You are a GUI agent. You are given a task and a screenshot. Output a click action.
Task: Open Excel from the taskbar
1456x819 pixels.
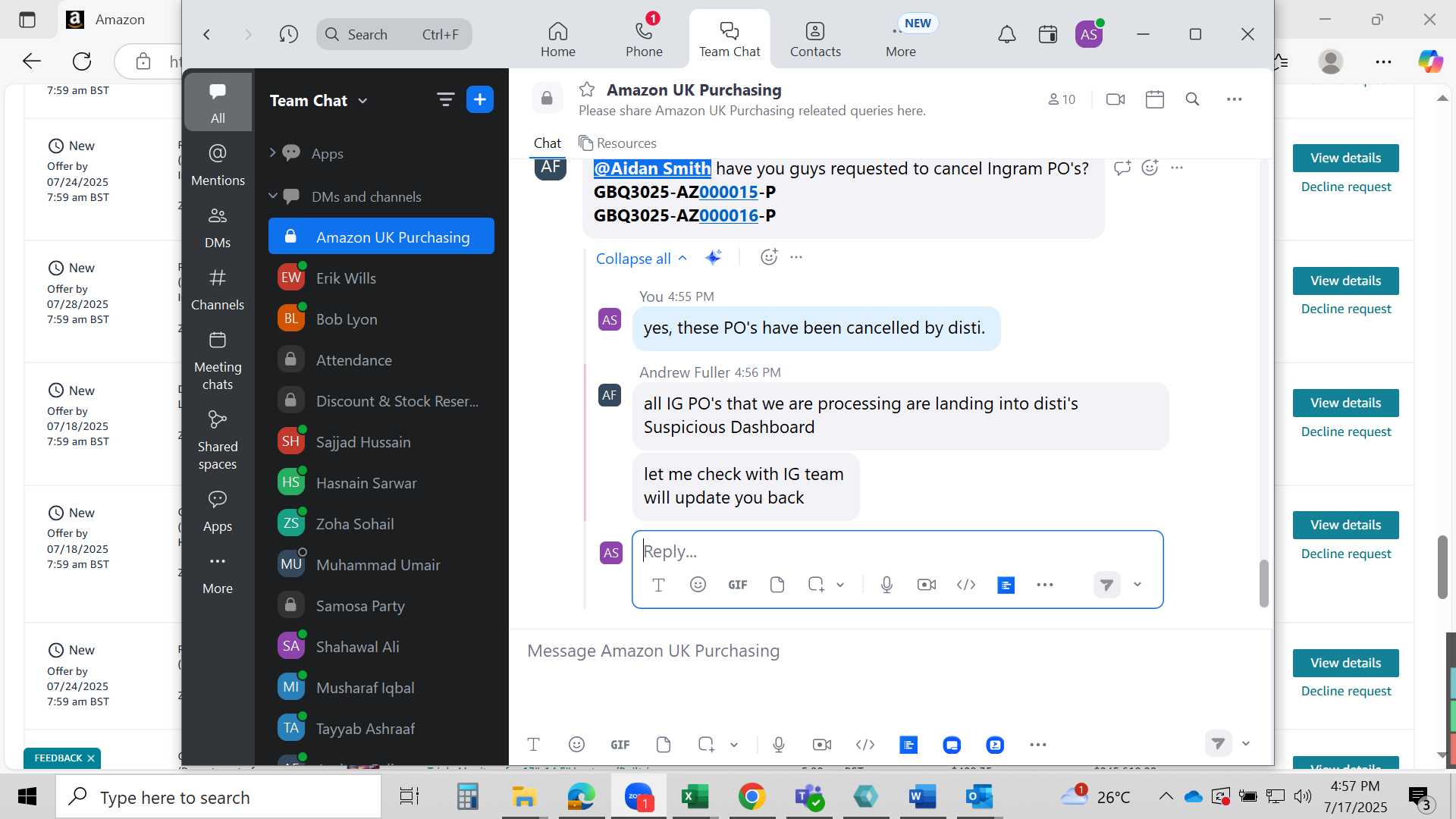[695, 797]
